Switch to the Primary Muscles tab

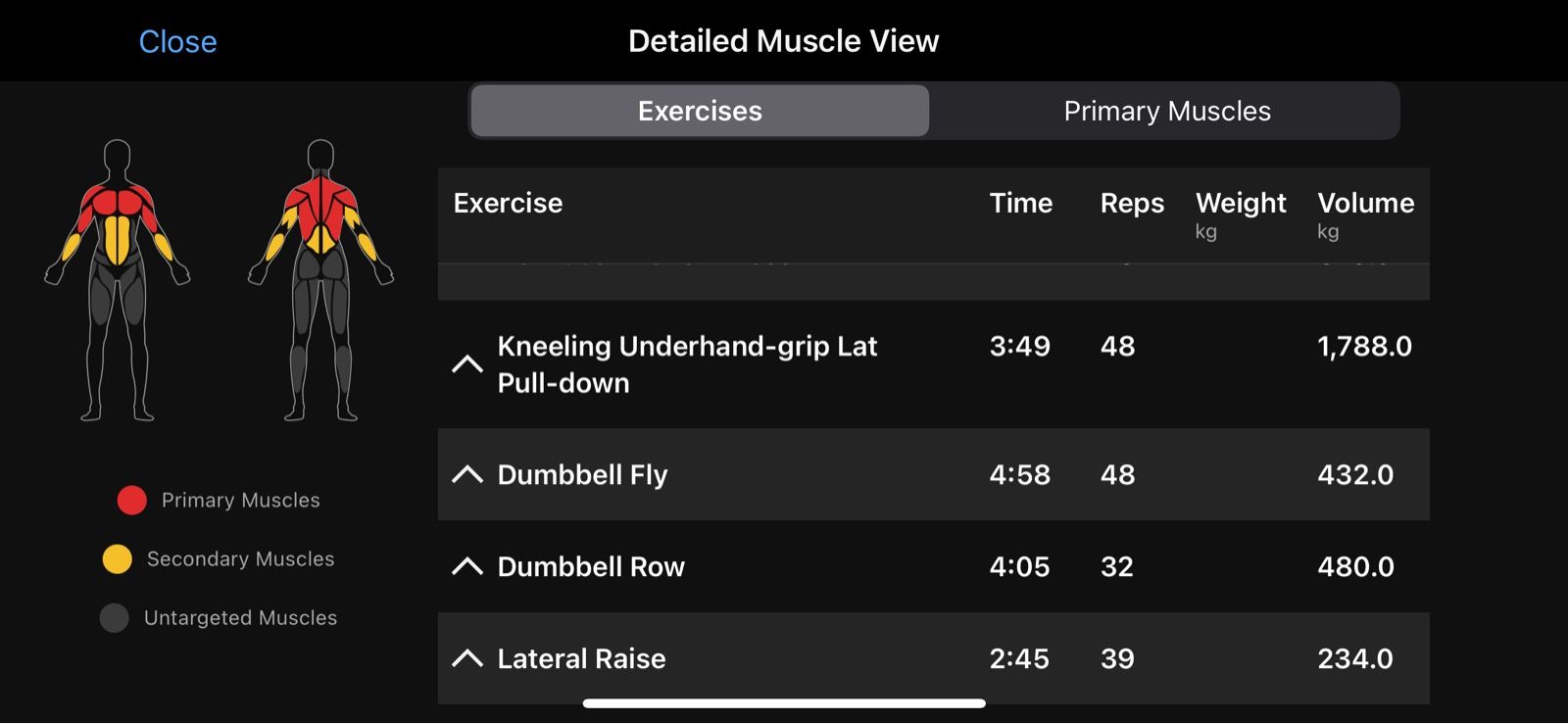tap(1166, 111)
